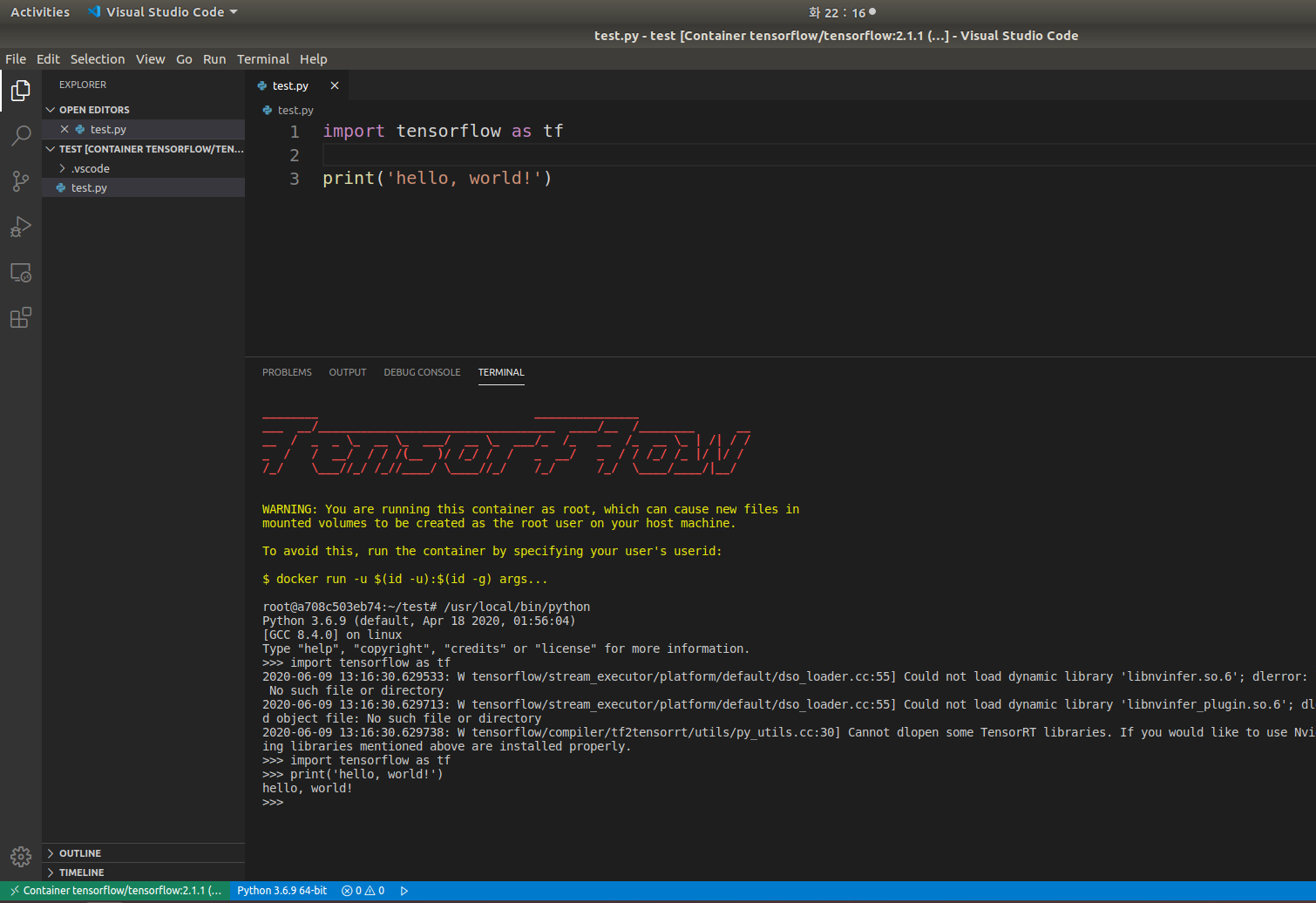Open the Search view icon
This screenshot has height=903, width=1316.
(x=21, y=136)
